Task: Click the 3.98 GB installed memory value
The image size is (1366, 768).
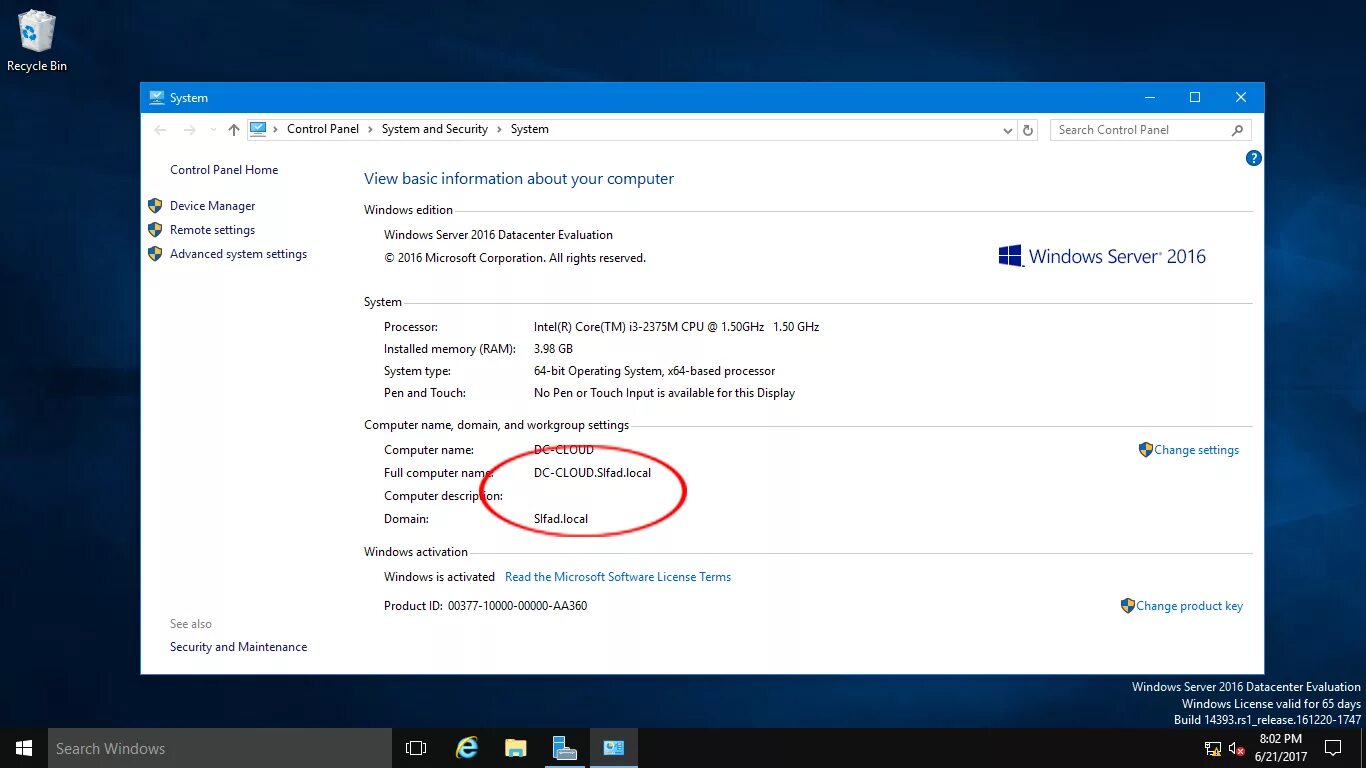Action: (553, 349)
